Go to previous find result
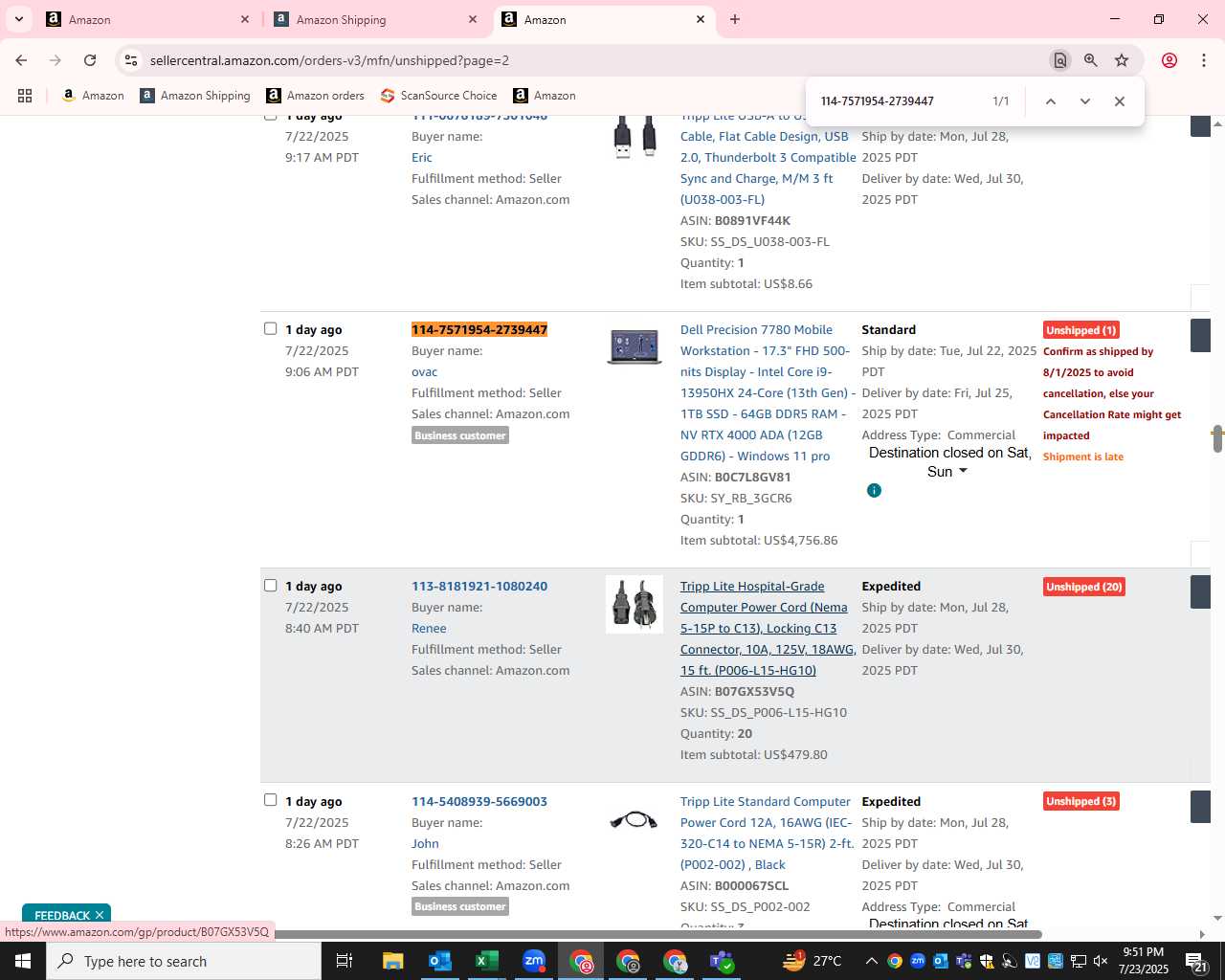 coord(1050,101)
